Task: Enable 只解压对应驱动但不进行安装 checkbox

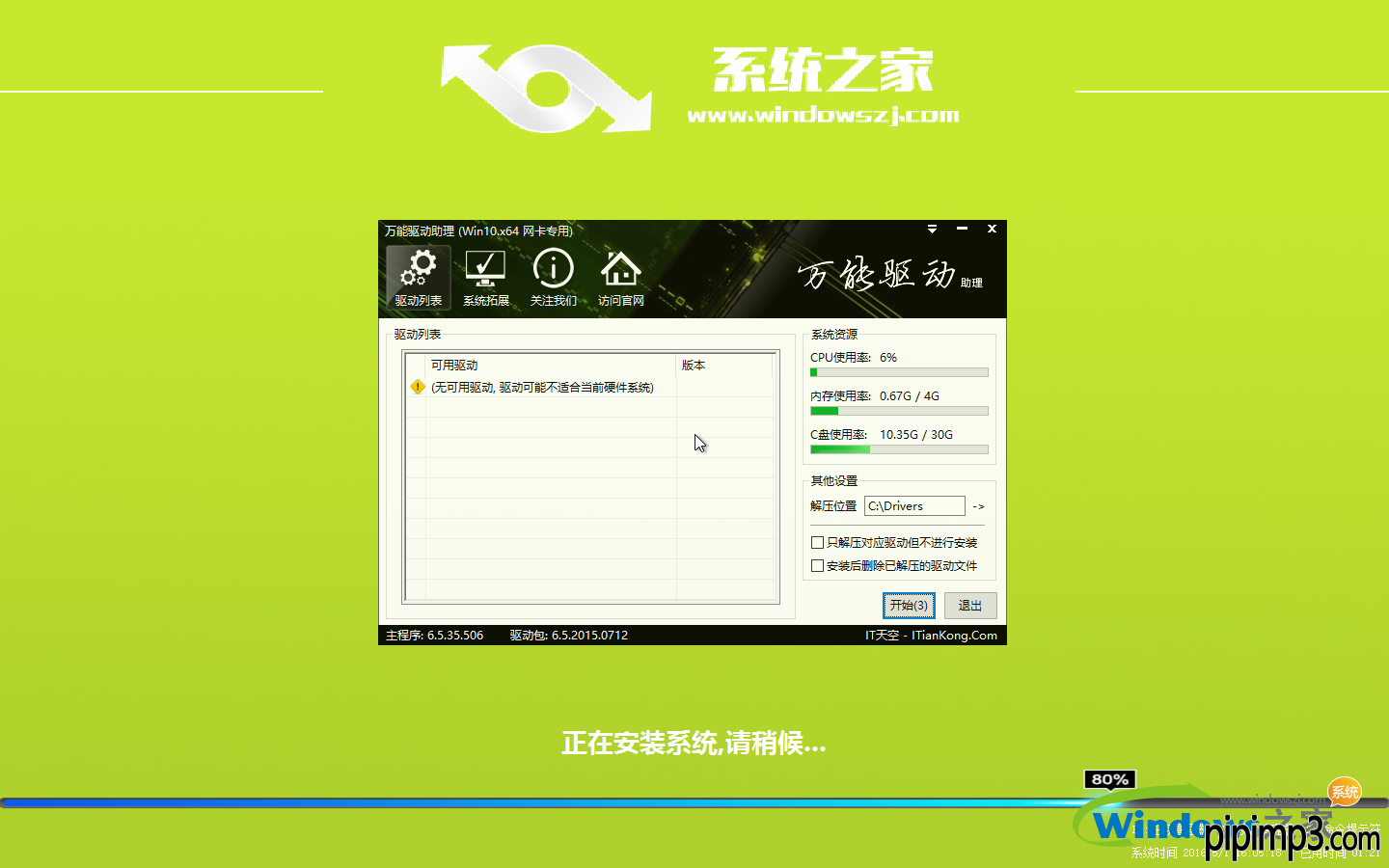Action: pos(817,543)
